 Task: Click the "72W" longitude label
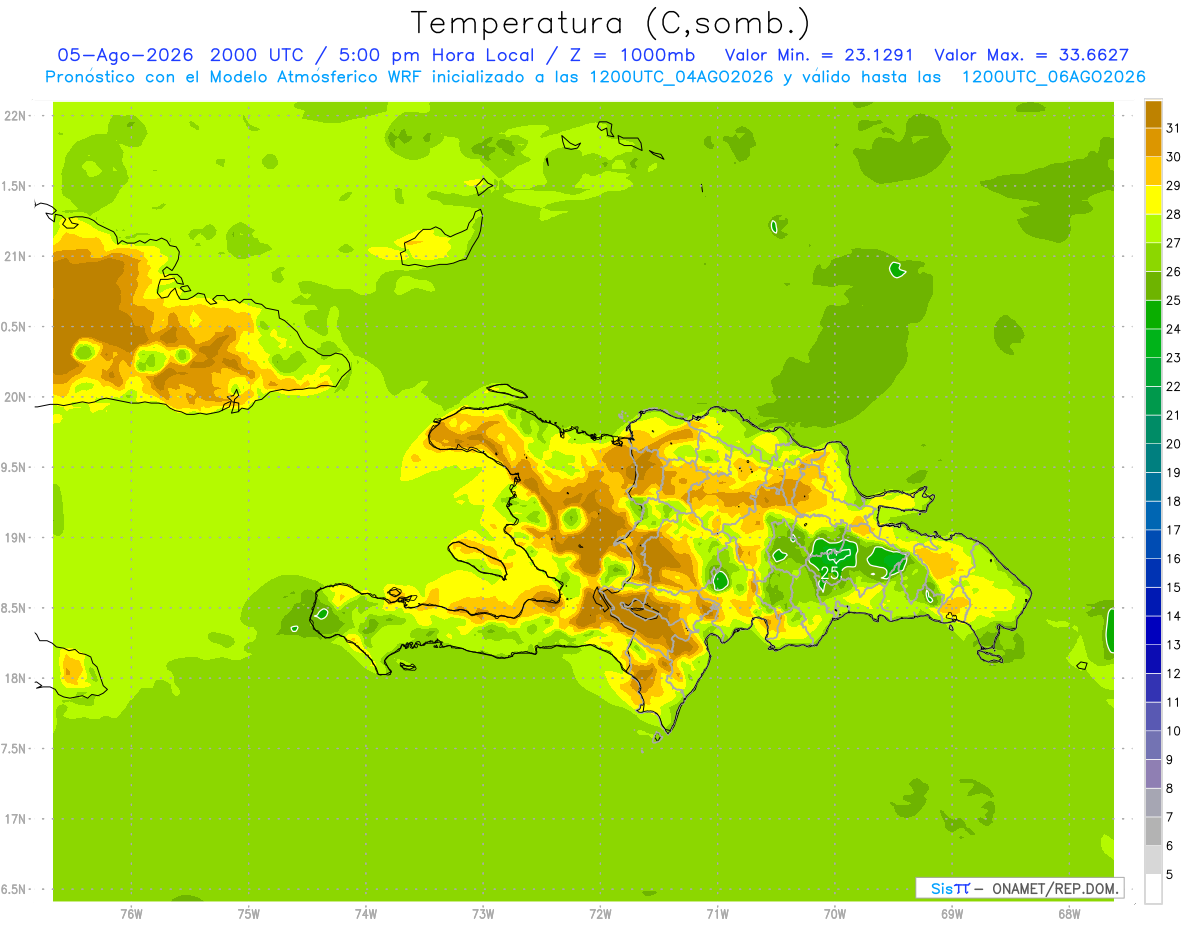(x=600, y=914)
